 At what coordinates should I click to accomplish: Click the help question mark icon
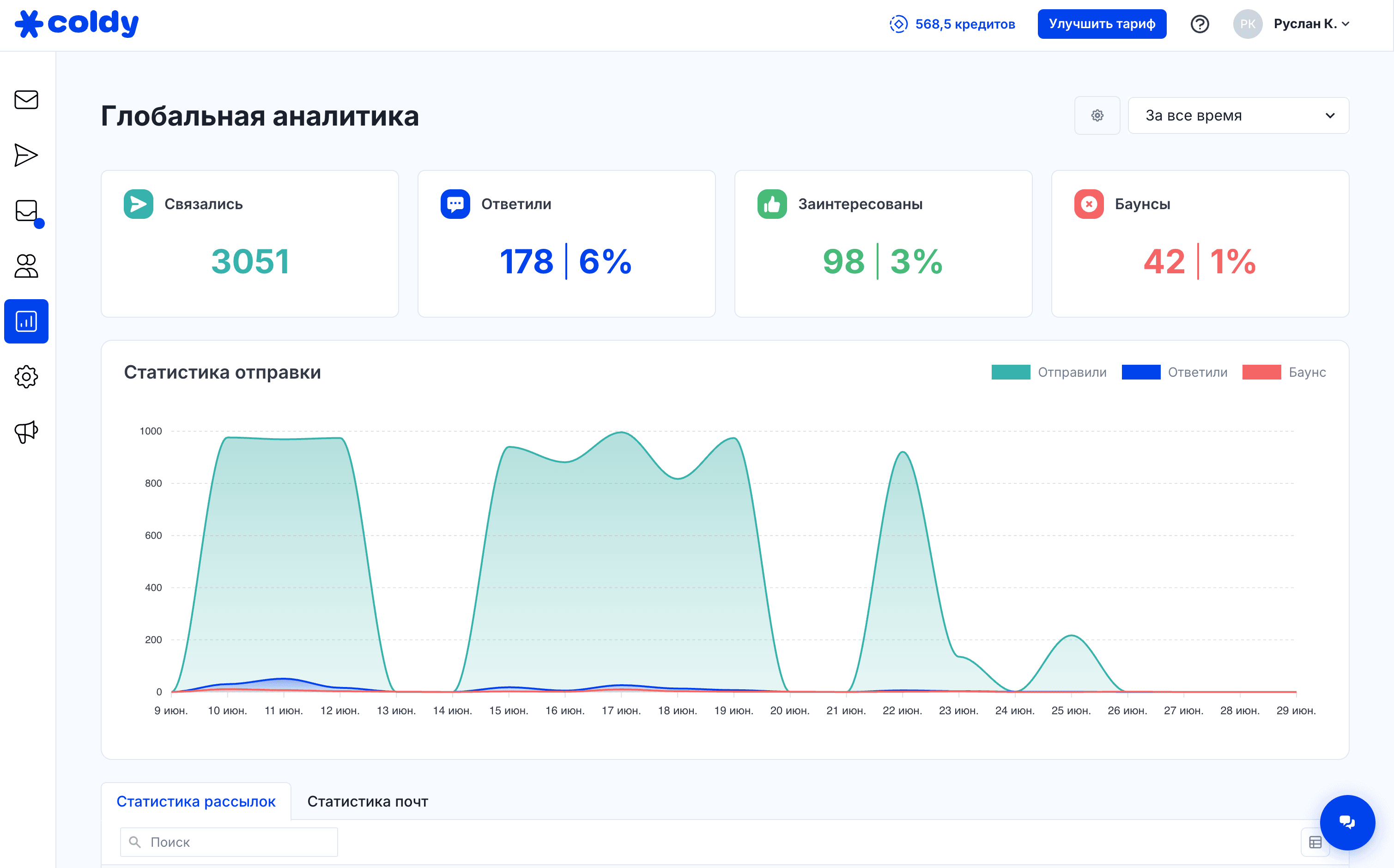[x=1200, y=24]
